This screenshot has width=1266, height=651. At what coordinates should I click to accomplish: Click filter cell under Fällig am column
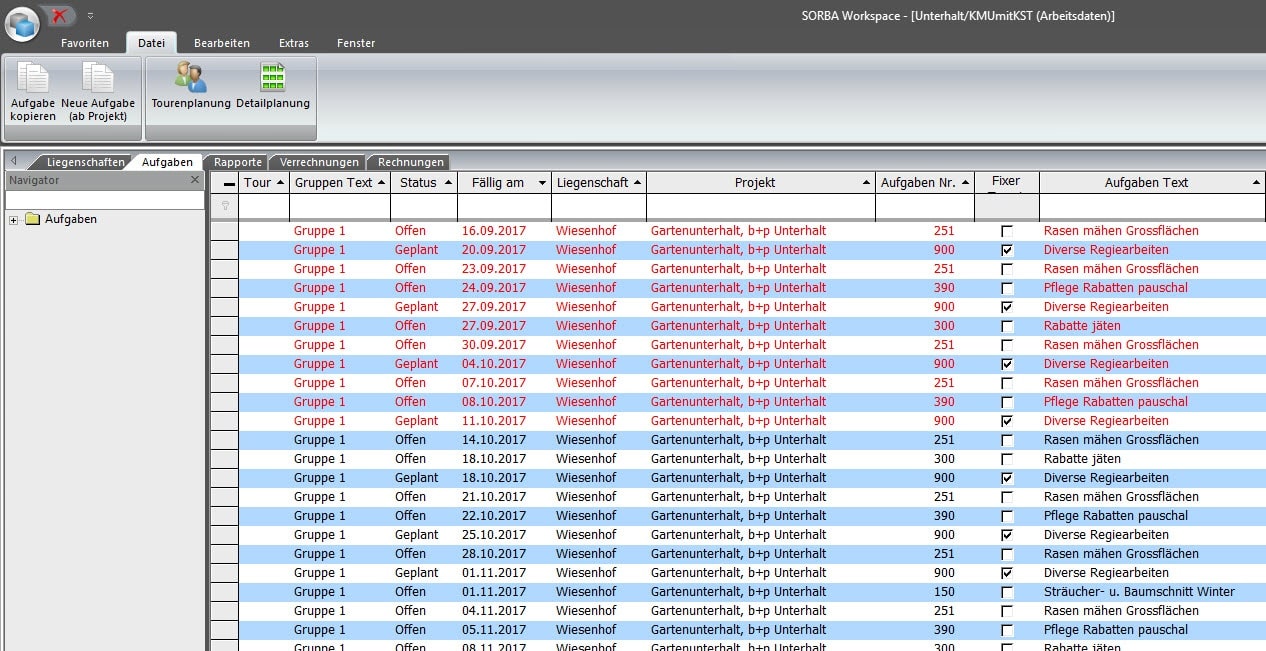pos(504,206)
